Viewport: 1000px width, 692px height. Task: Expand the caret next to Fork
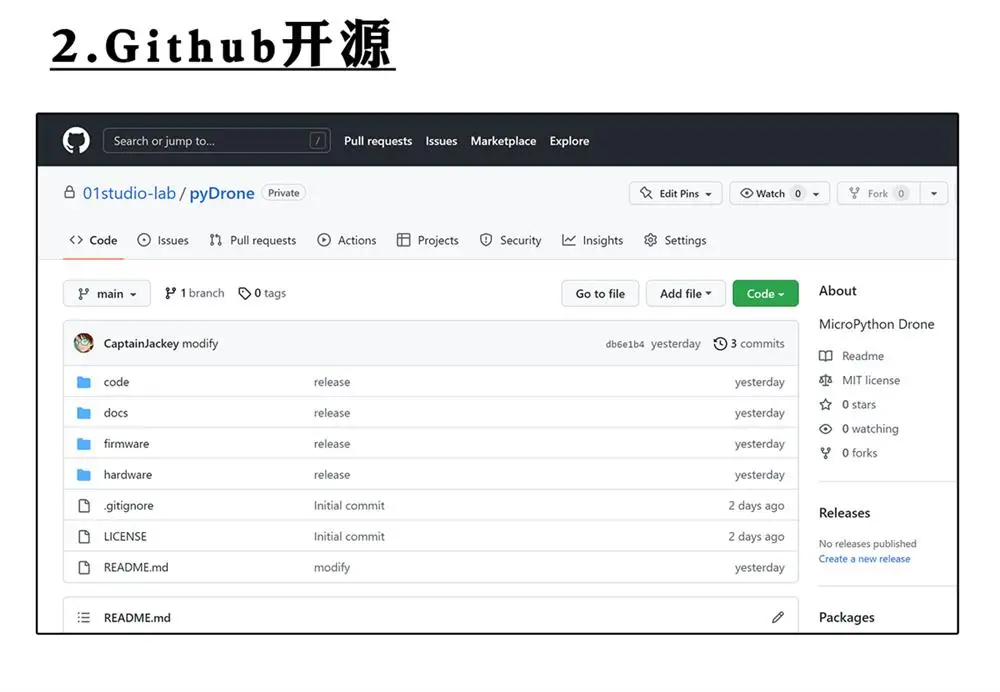[x=934, y=193]
